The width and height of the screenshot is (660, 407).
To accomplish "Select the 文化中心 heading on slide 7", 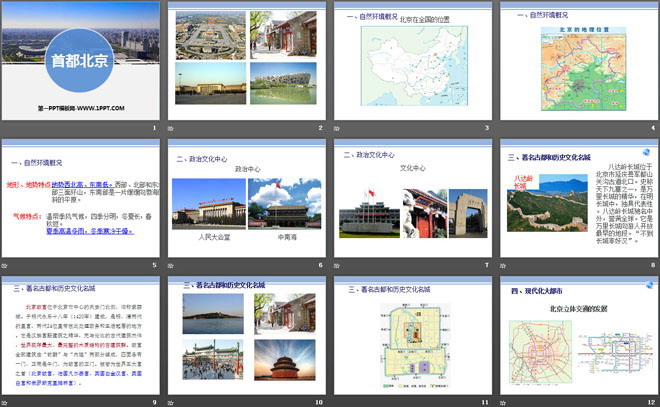I will pos(413,169).
